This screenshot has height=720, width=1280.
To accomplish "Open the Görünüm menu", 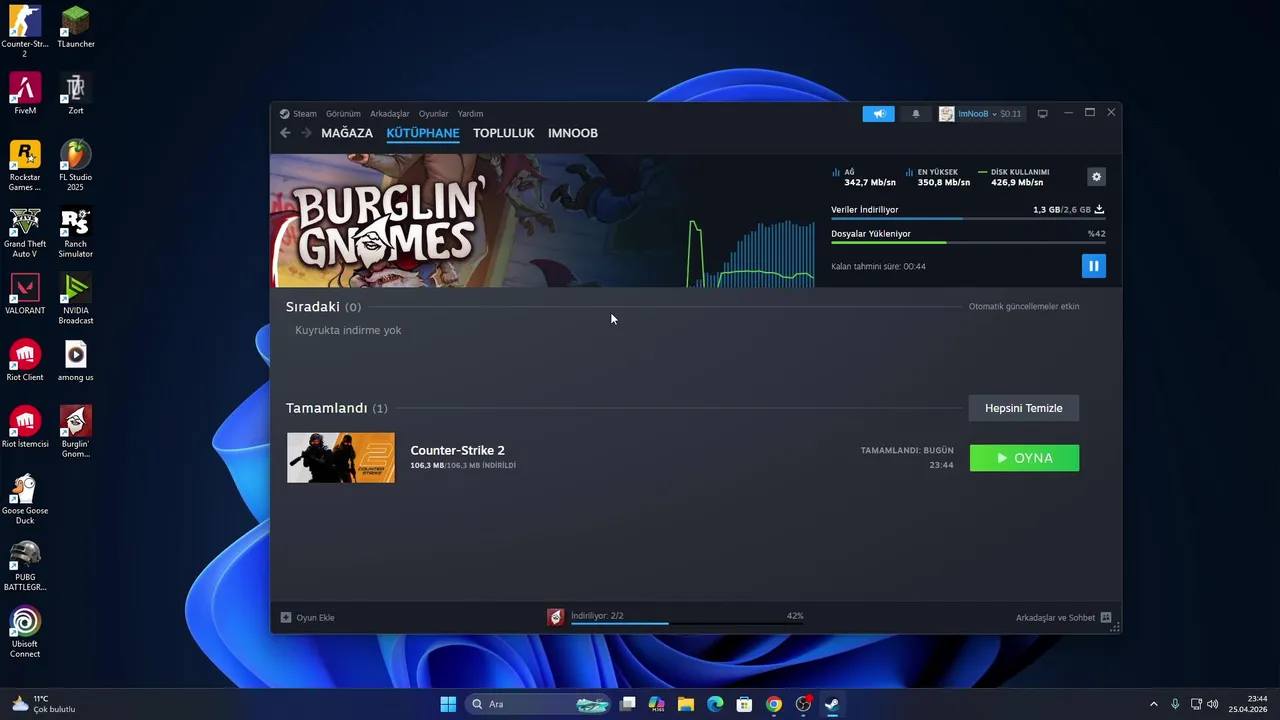I will click(x=343, y=114).
